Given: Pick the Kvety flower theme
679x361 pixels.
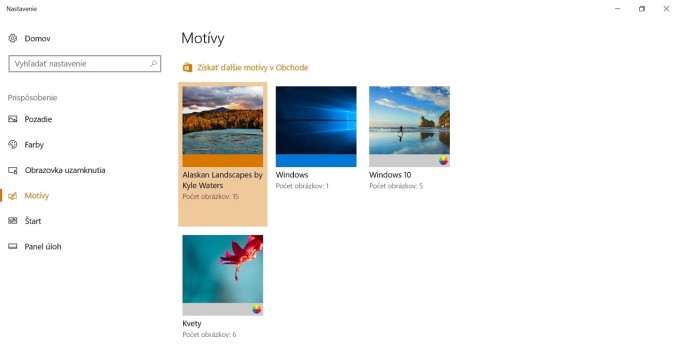Looking at the screenshot, I should (x=223, y=275).
